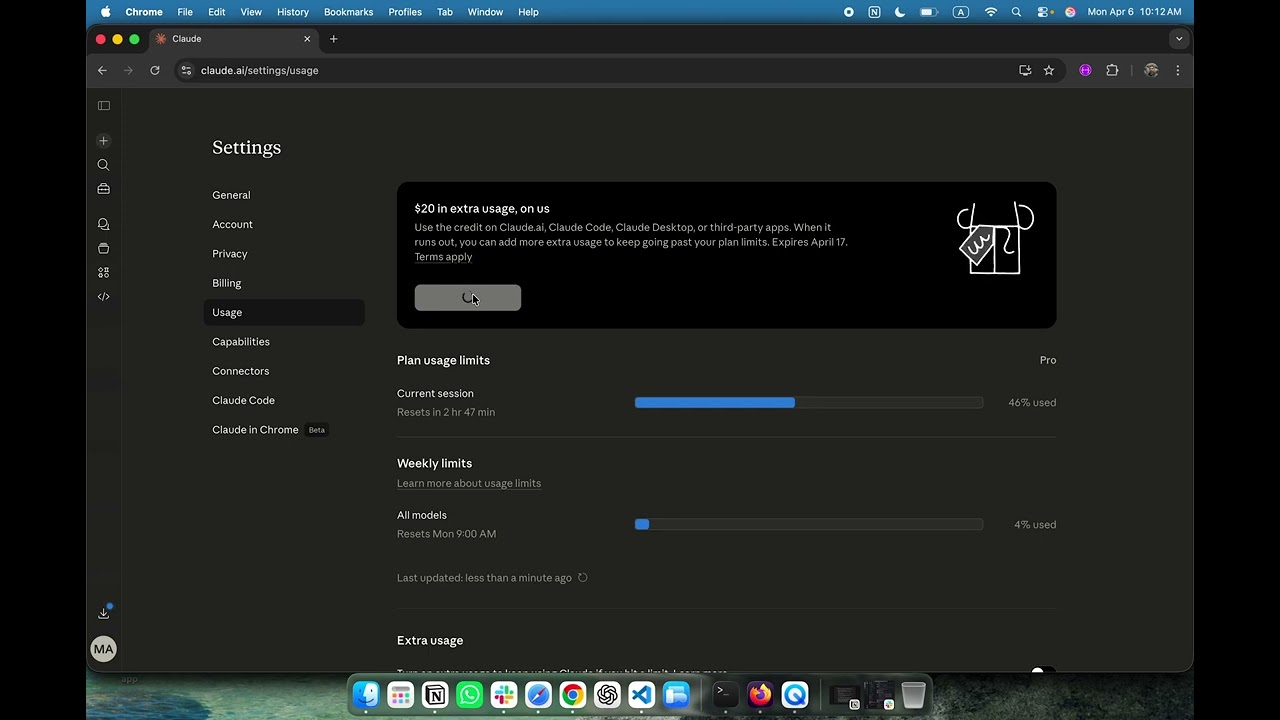This screenshot has width=1280, height=720.
Task: Open Notion from the Dock
Action: point(435,695)
